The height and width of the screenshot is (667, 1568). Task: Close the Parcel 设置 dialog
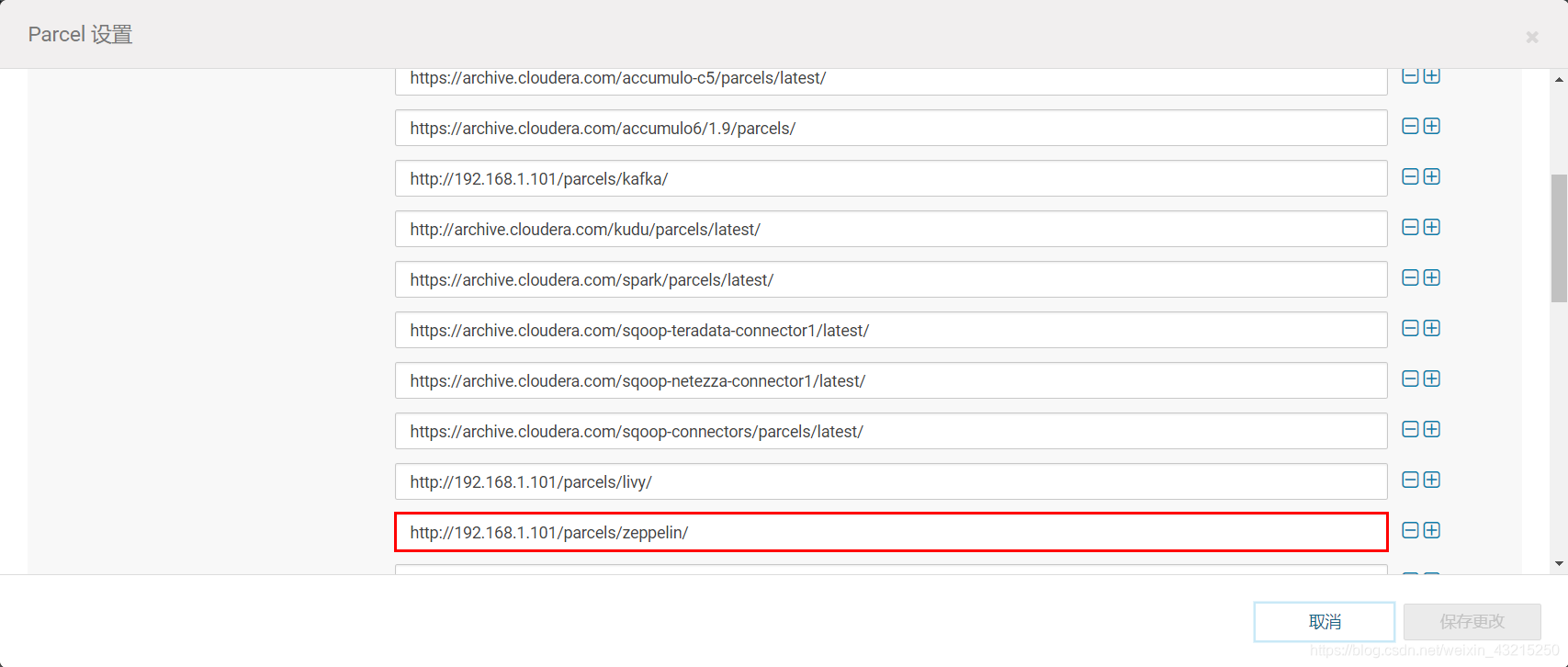point(1532,37)
